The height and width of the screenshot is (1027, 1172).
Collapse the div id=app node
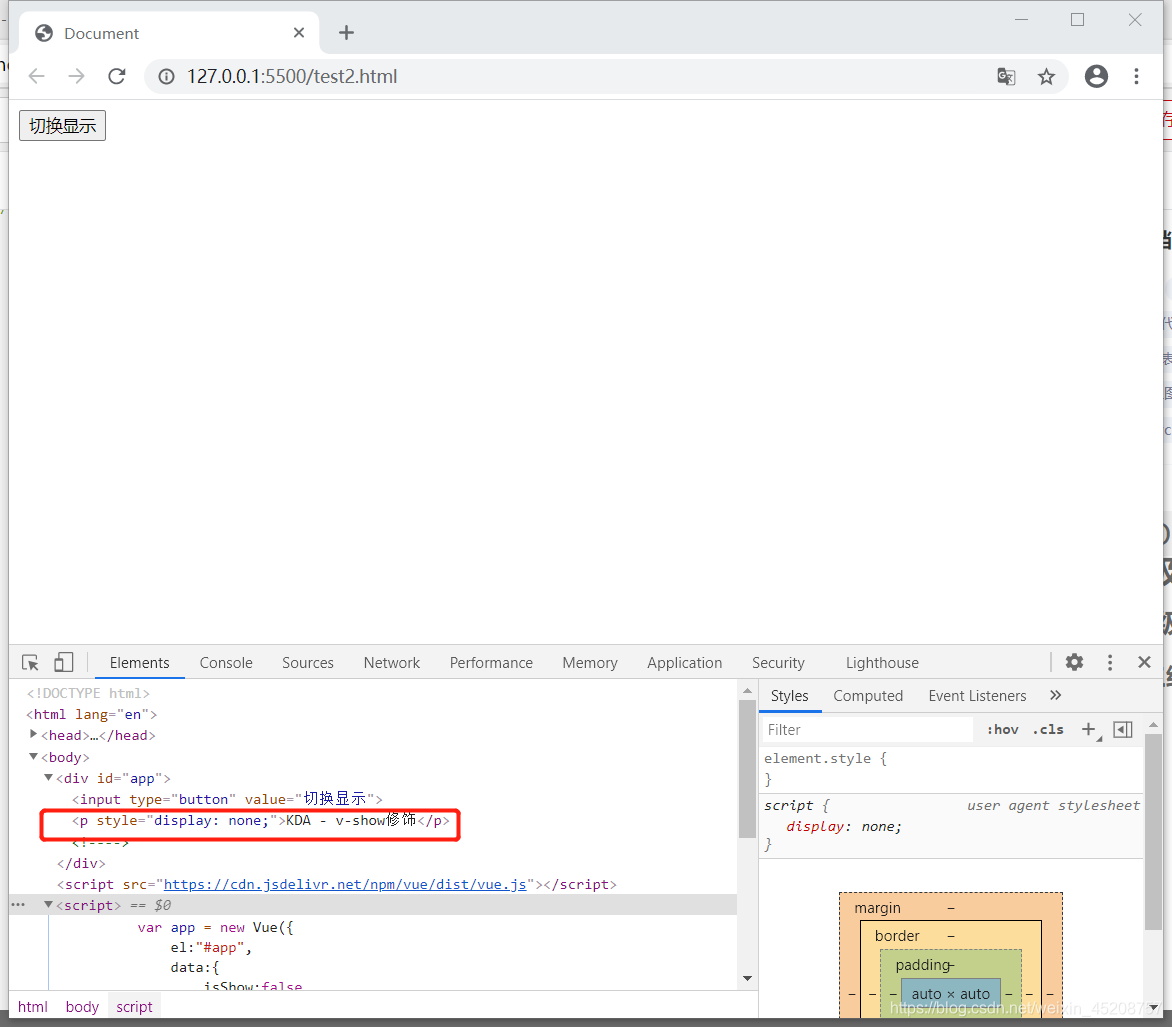(x=48, y=777)
